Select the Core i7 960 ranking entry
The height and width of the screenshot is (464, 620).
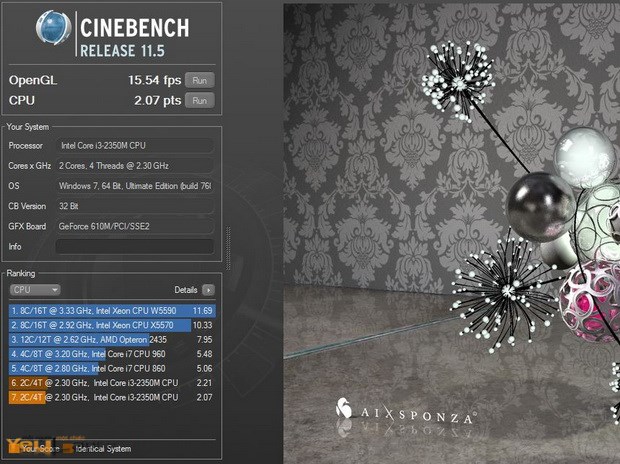pyautogui.click(x=111, y=354)
